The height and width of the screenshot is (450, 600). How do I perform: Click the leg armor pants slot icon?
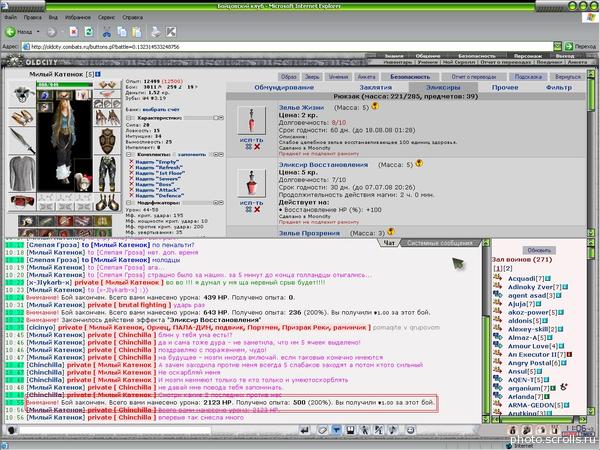point(107,174)
